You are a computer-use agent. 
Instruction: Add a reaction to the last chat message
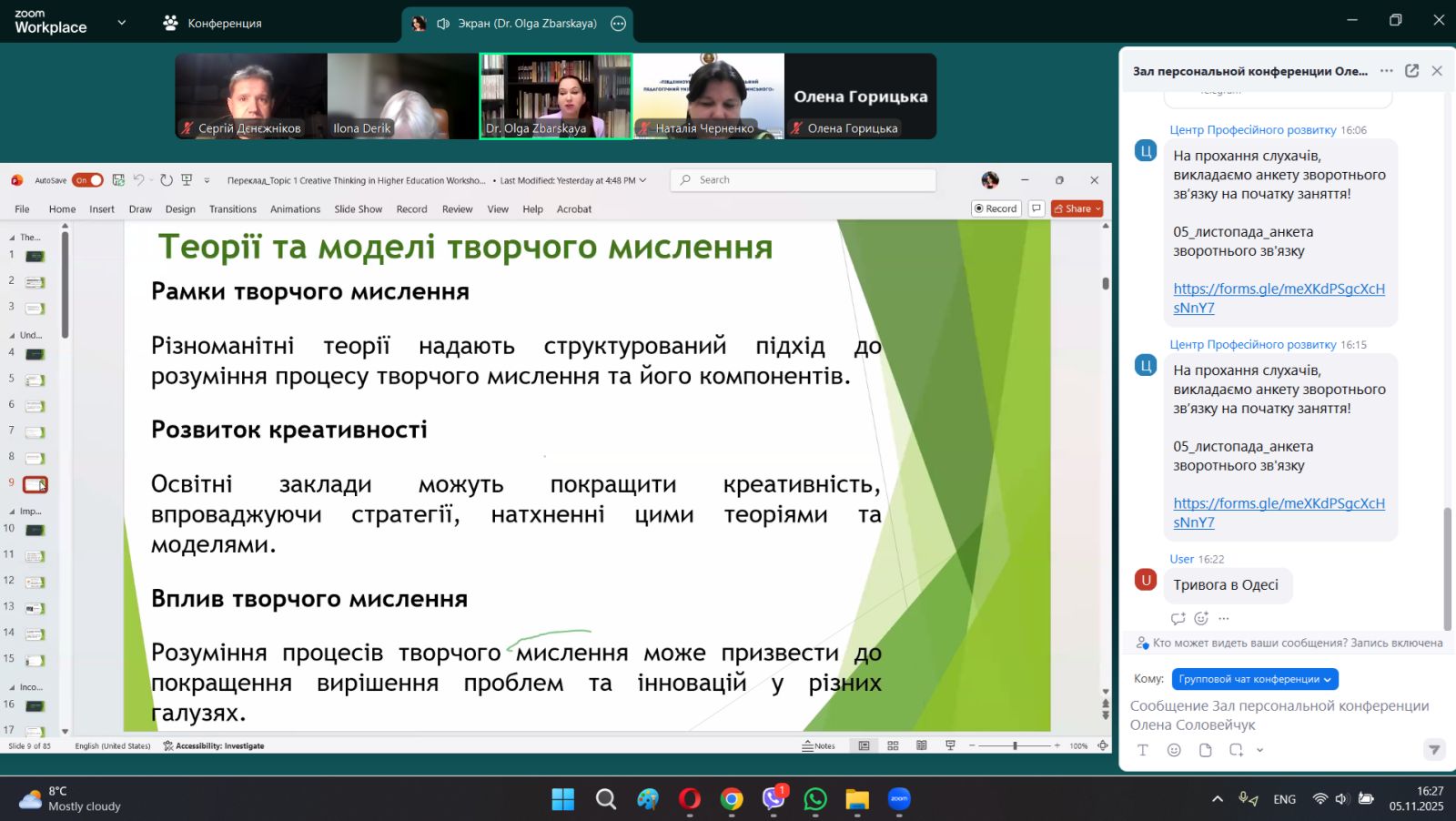(x=1201, y=619)
